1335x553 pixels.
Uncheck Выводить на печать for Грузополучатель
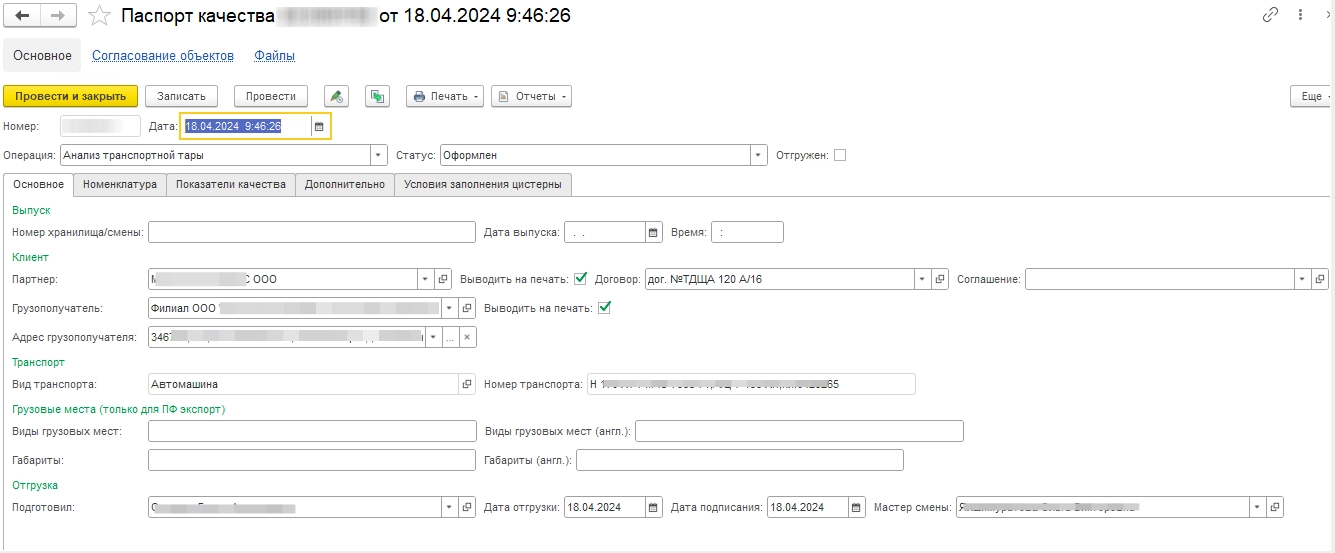(x=603, y=308)
